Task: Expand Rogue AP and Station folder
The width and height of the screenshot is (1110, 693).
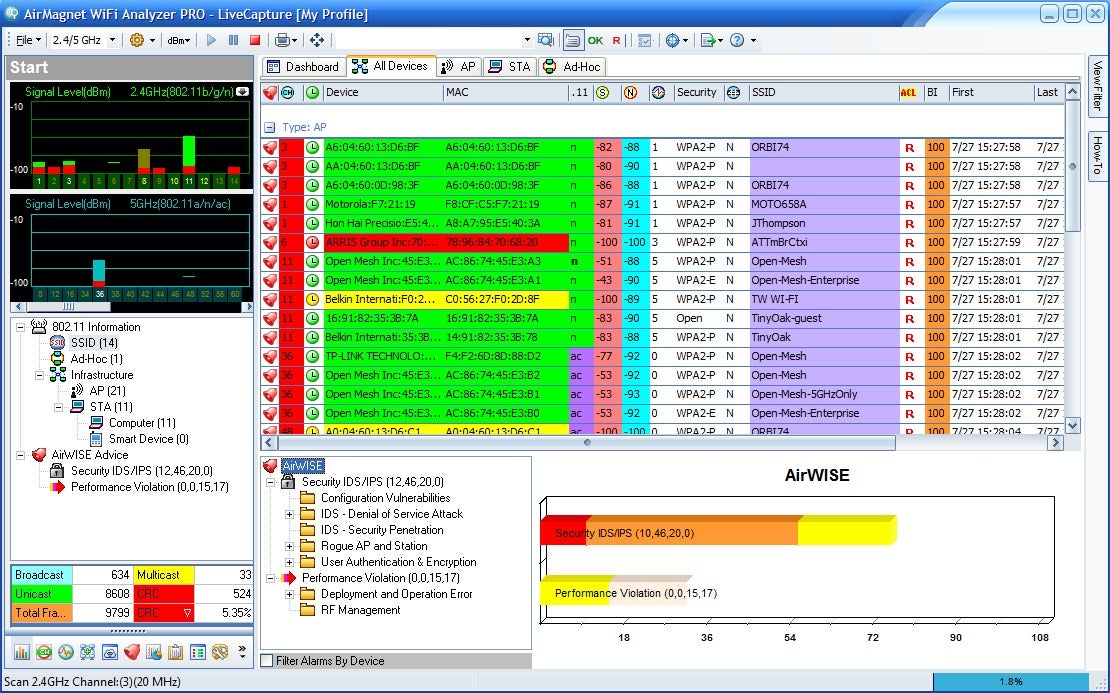Action: pos(290,546)
